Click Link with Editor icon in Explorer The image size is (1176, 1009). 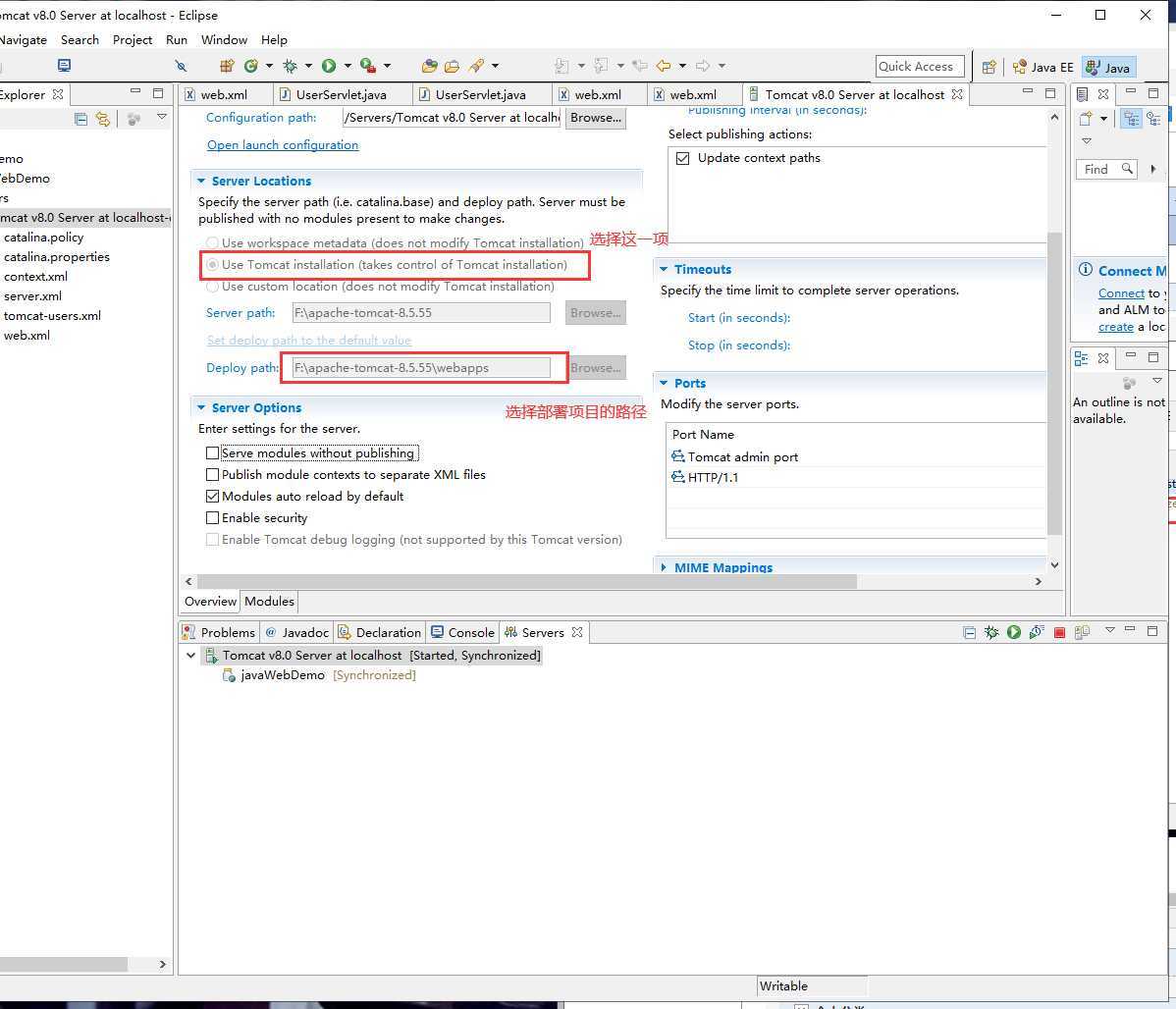click(x=103, y=119)
